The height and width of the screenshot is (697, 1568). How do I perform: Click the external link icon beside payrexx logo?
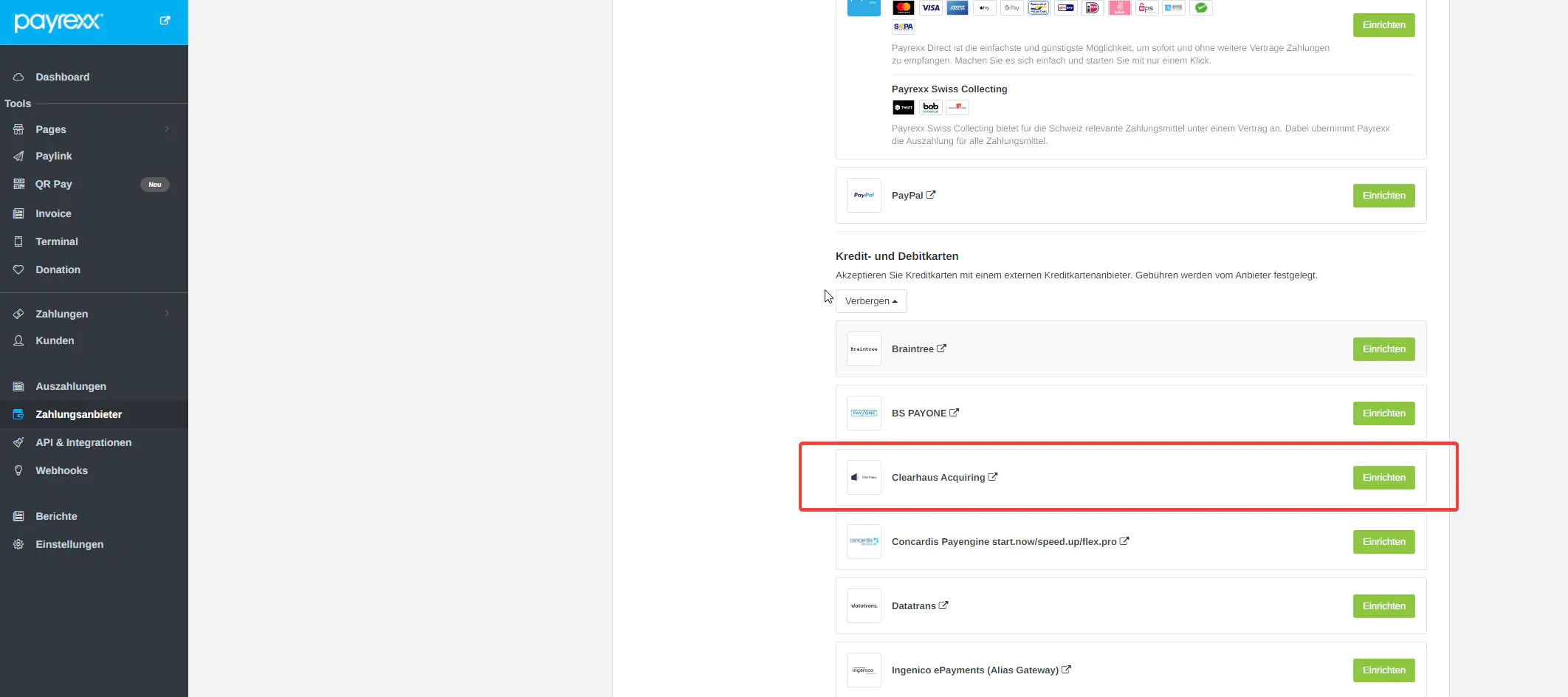tap(165, 21)
